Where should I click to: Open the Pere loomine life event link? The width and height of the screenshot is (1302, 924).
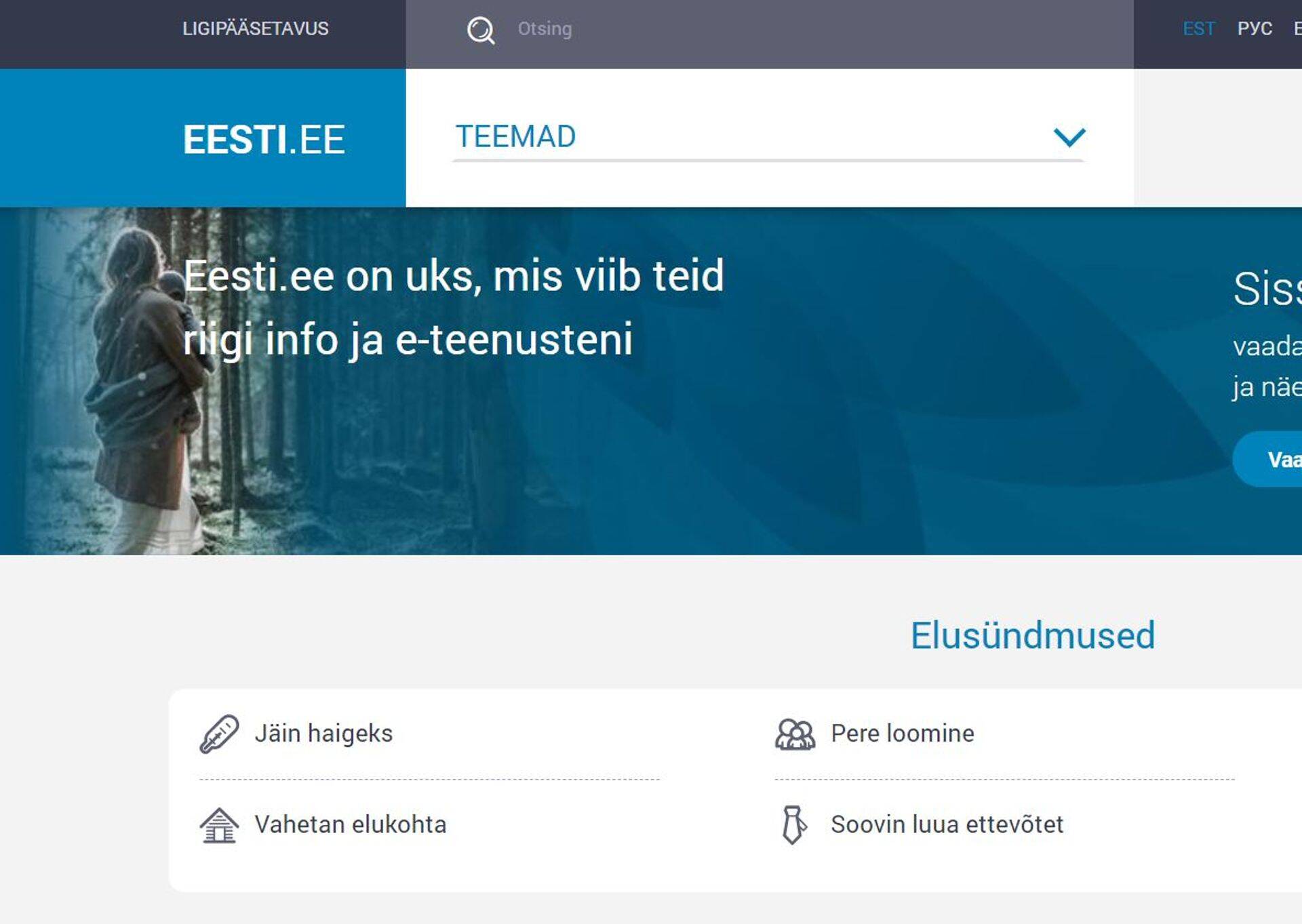pyautogui.click(x=902, y=734)
